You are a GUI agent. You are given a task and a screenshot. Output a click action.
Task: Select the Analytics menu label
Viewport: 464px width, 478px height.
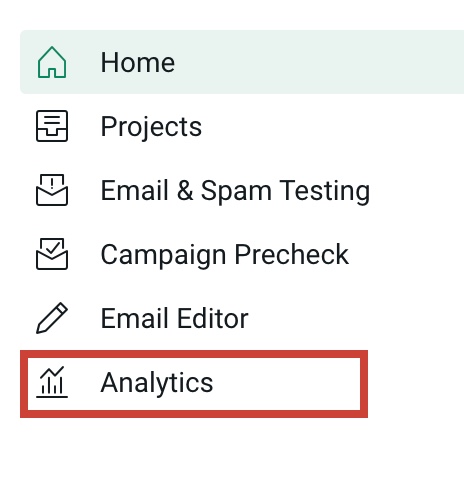click(x=157, y=383)
